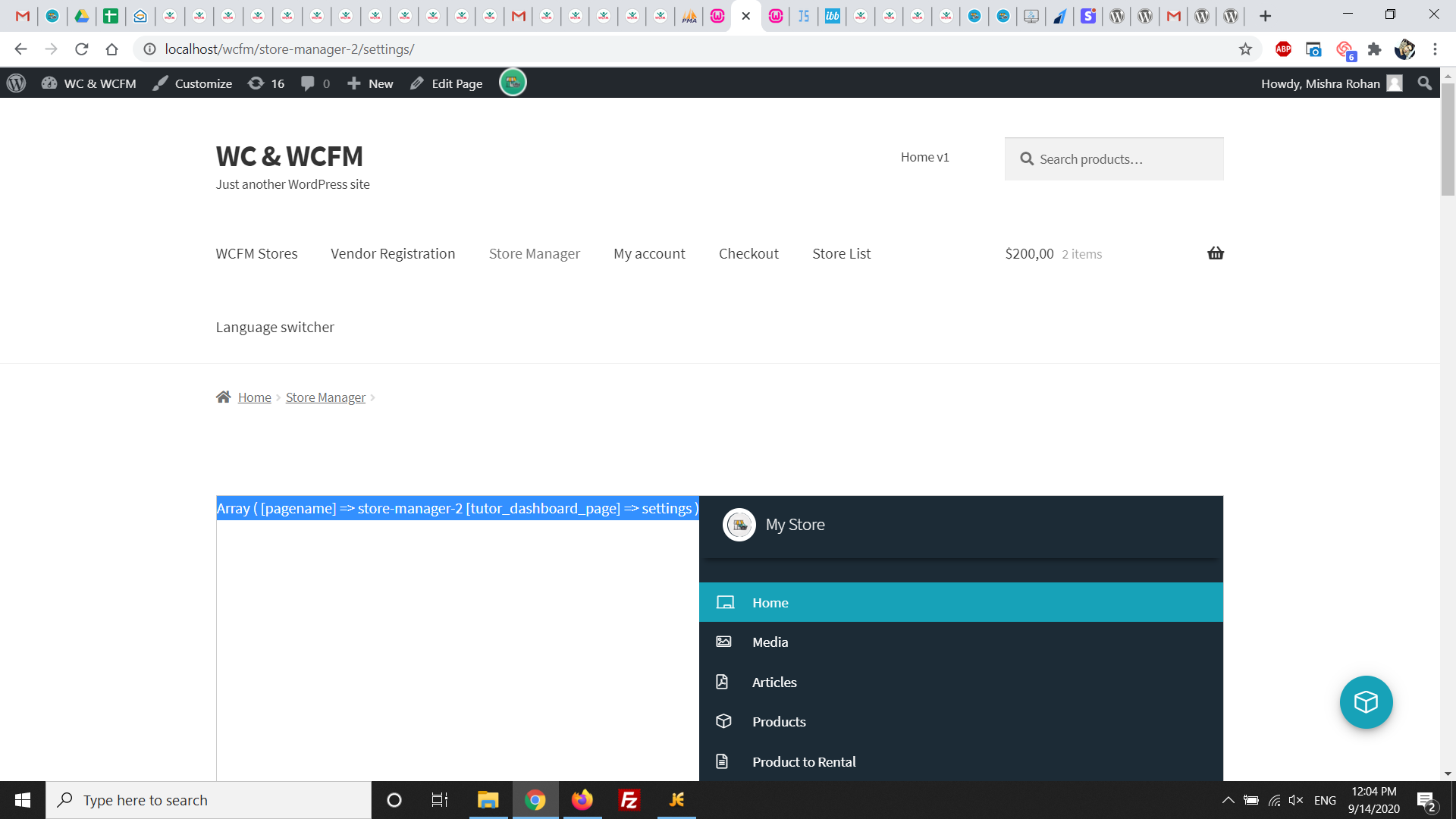This screenshot has width=1456, height=819.
Task: Open the Extensions puzzle icon
Action: coord(1374,49)
